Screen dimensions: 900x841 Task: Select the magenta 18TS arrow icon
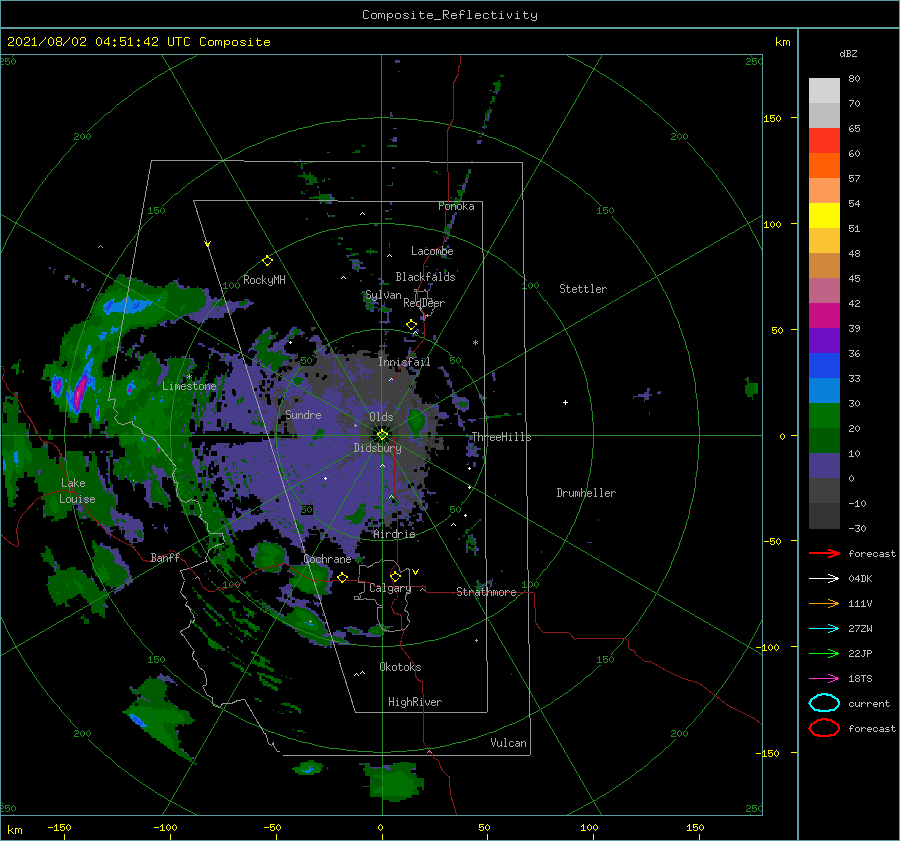point(824,679)
